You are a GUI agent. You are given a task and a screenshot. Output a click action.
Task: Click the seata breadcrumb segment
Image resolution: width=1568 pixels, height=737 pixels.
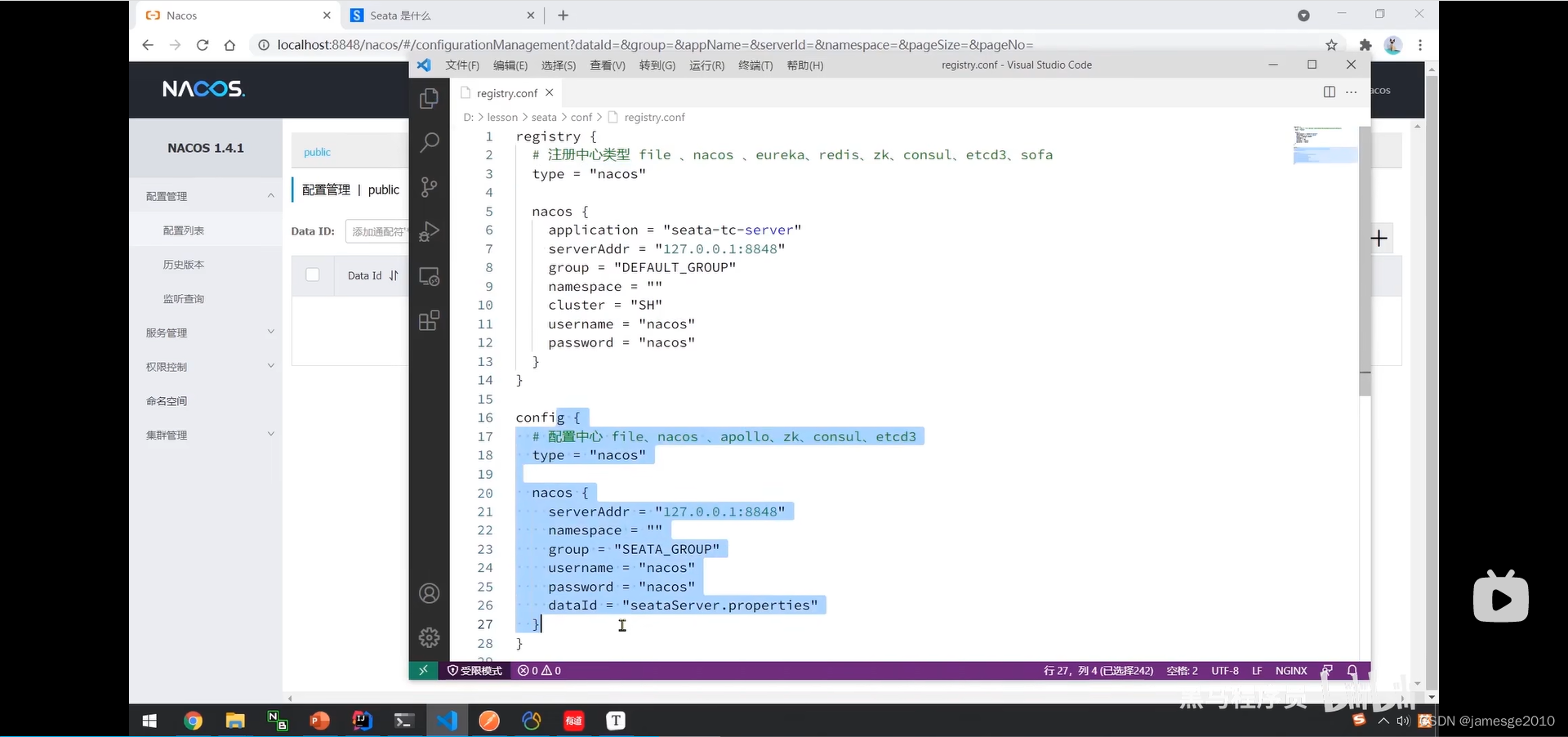tap(544, 118)
